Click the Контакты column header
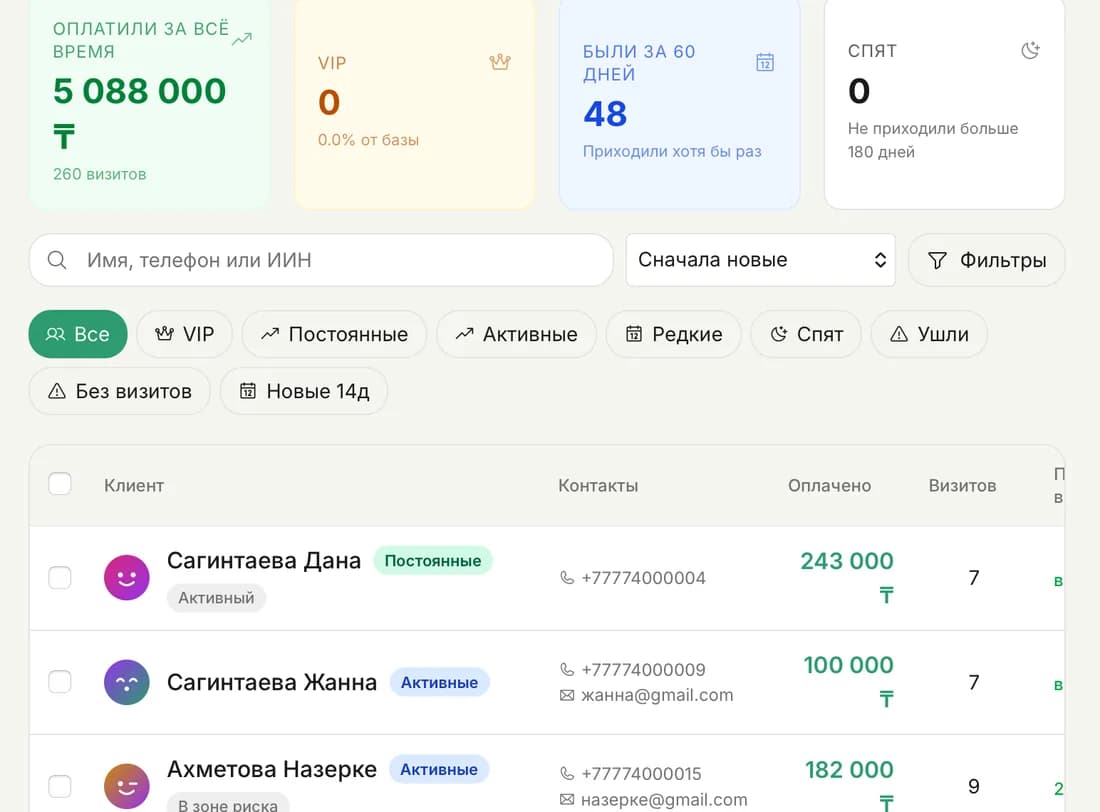The image size is (1100, 812). pyautogui.click(x=598, y=486)
